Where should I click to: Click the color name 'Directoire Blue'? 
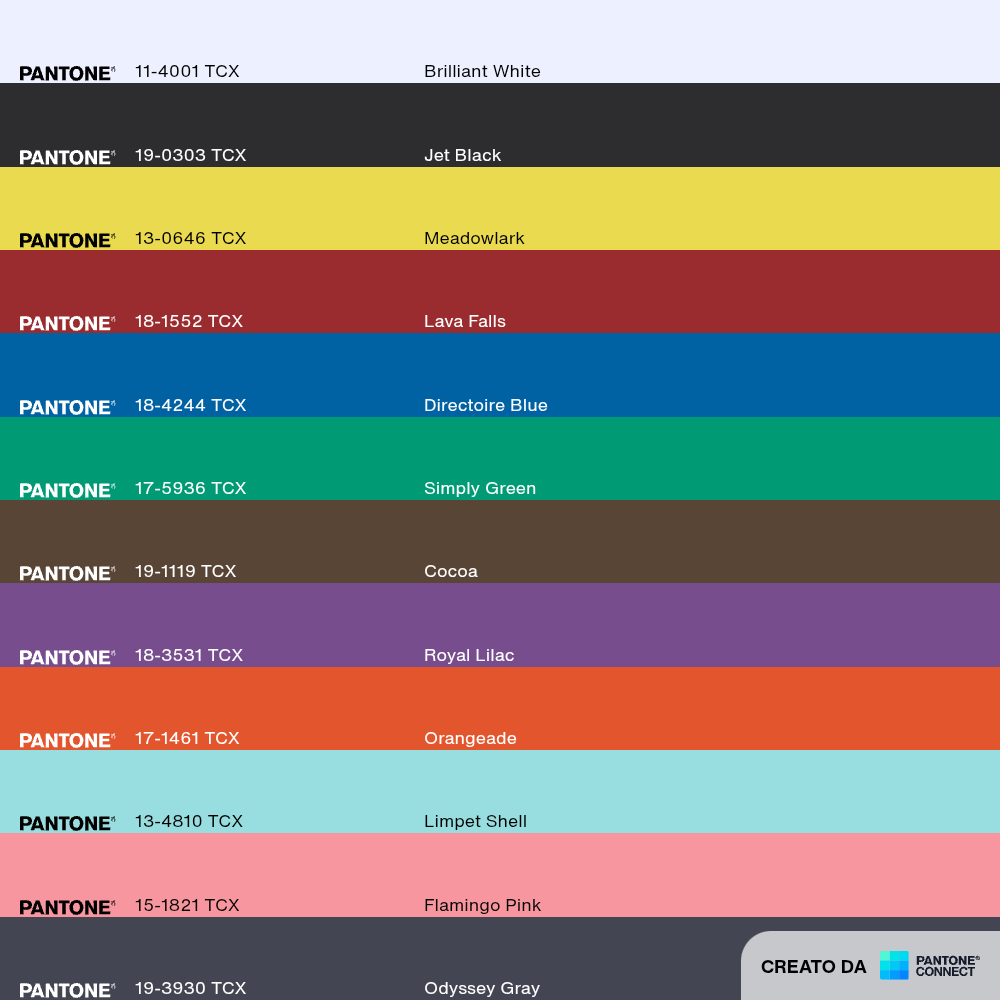click(486, 406)
